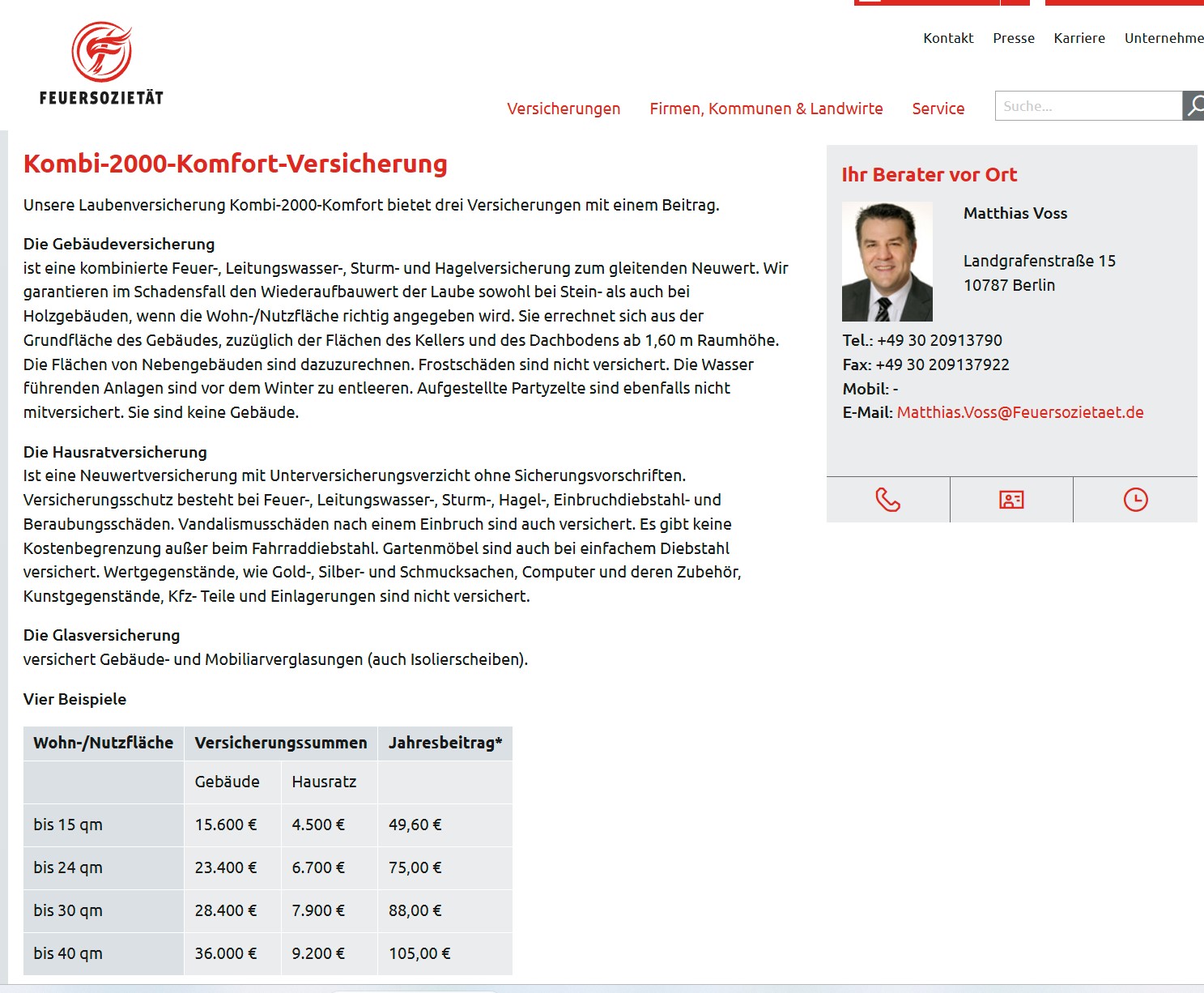Select the advisor name Matthias Voss
This screenshot has height=993, width=1204.
pos(1015,213)
